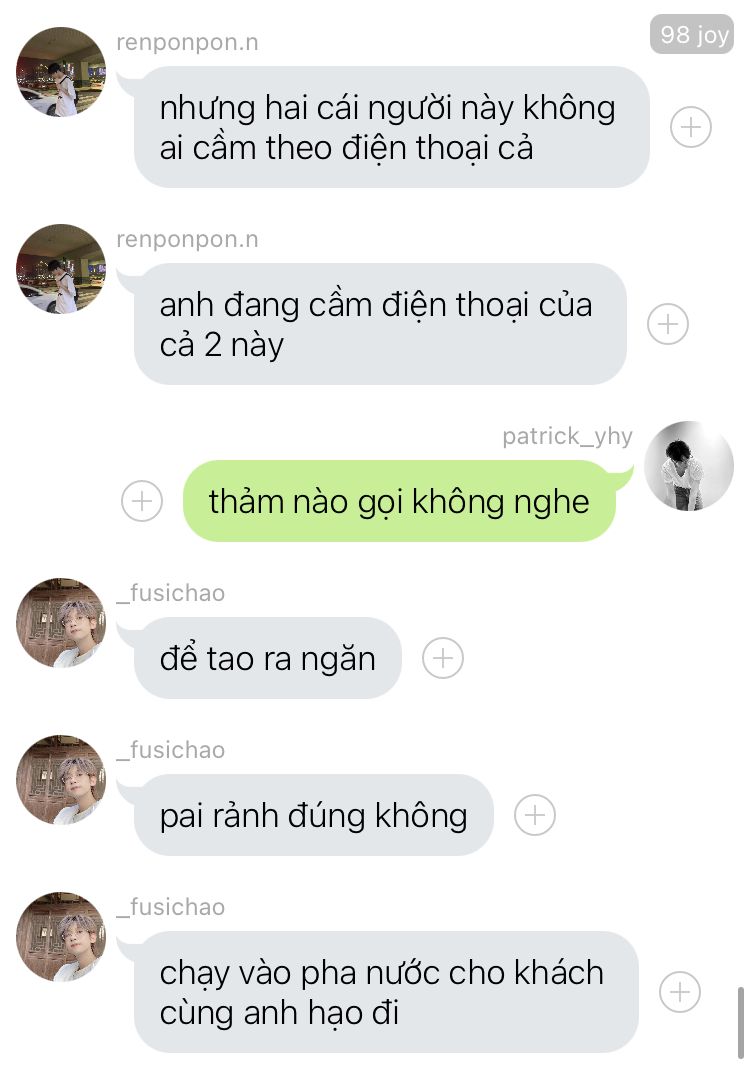Add reaction to 'để tao ra ngăn' message
This screenshot has width=750, height=1083.
[x=443, y=658]
